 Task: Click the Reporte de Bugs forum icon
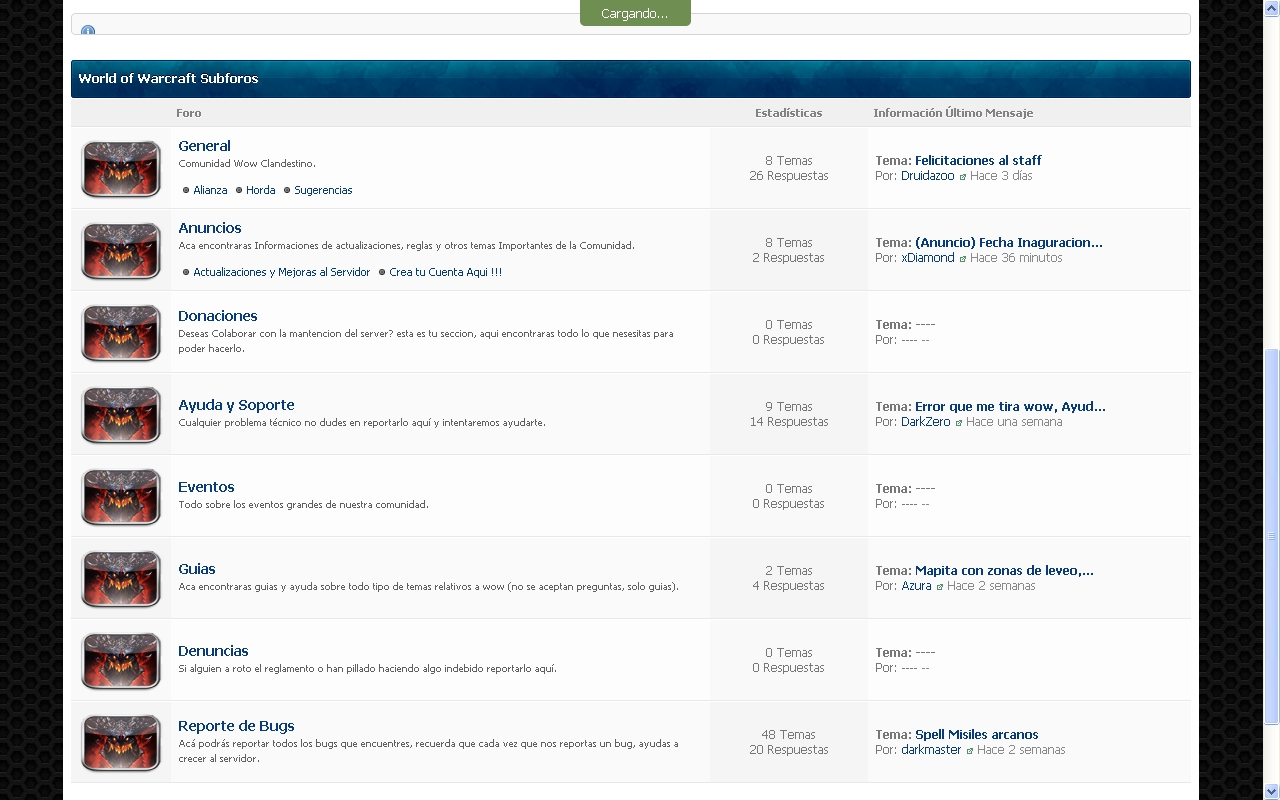pyautogui.click(x=121, y=743)
